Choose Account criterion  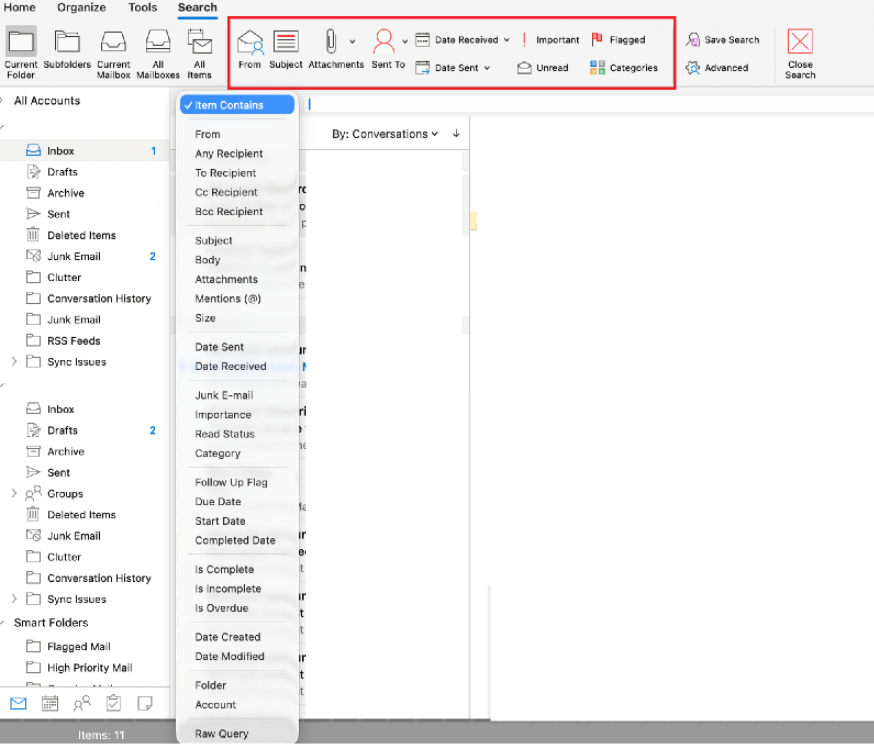click(215, 706)
